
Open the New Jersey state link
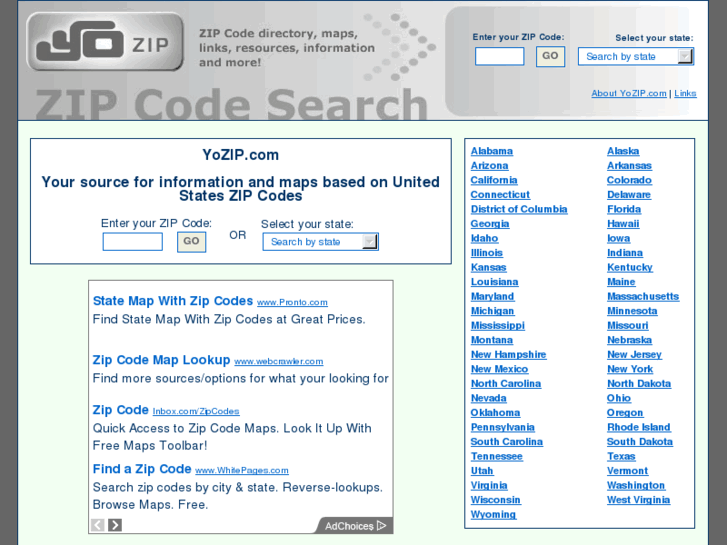(634, 354)
